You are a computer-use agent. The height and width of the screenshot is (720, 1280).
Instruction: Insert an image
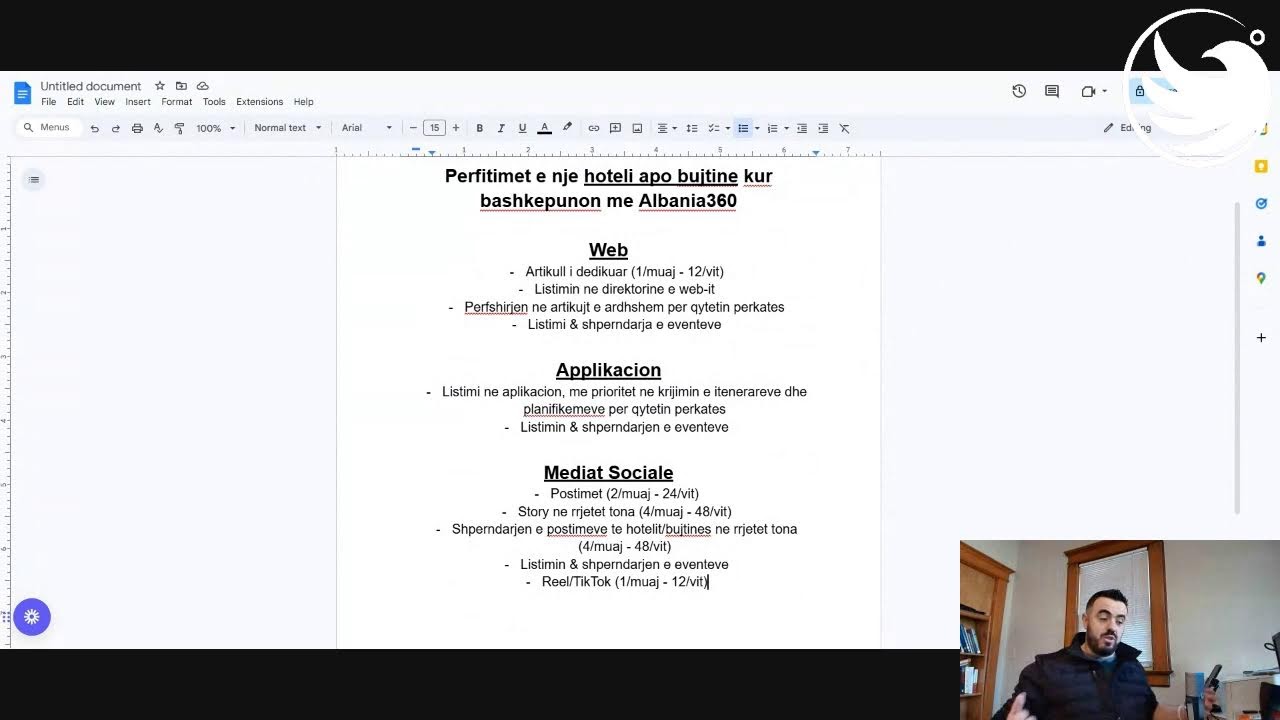click(x=637, y=128)
